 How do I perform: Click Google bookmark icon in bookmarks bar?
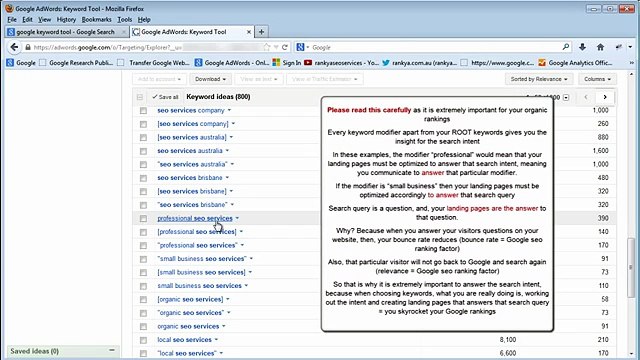coord(10,63)
